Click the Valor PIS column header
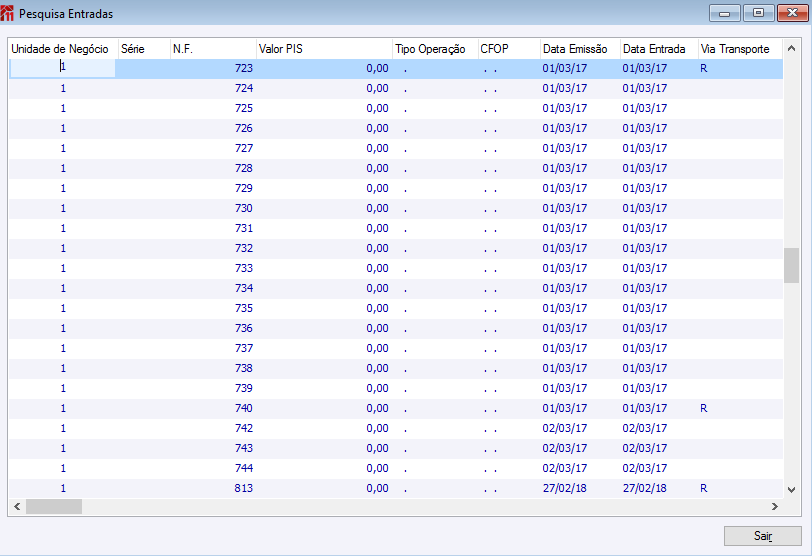Image resolution: width=812 pixels, height=556 pixels. coord(325,49)
